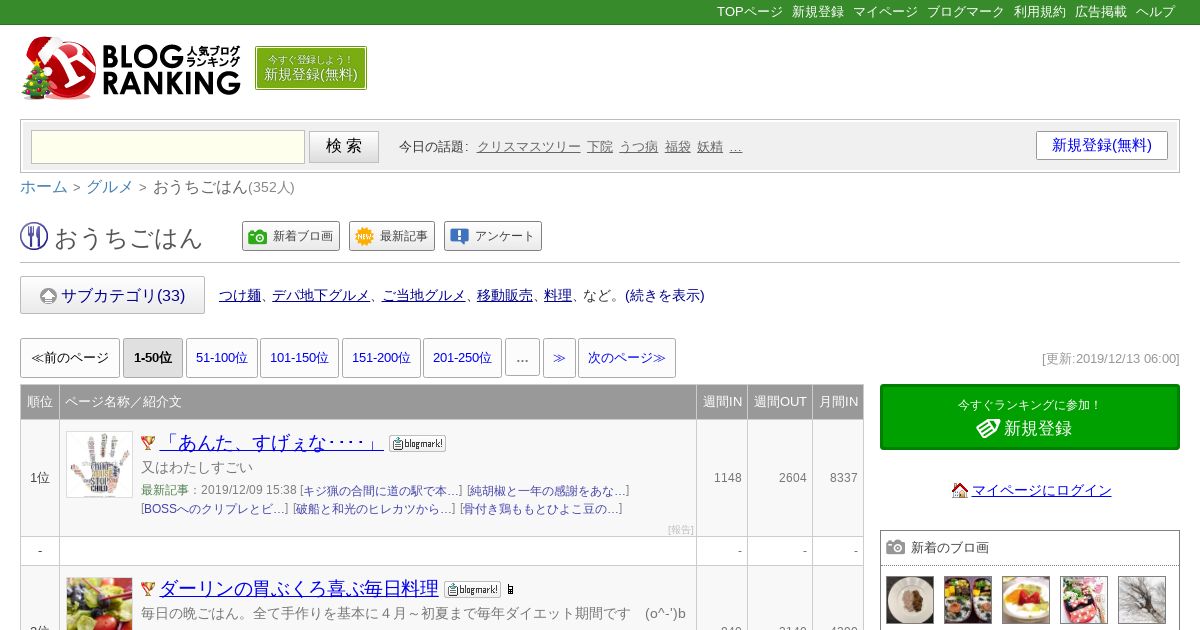1200x630 pixels.
Task: Expand subcategories with (続きを表示)
Action: (665, 296)
